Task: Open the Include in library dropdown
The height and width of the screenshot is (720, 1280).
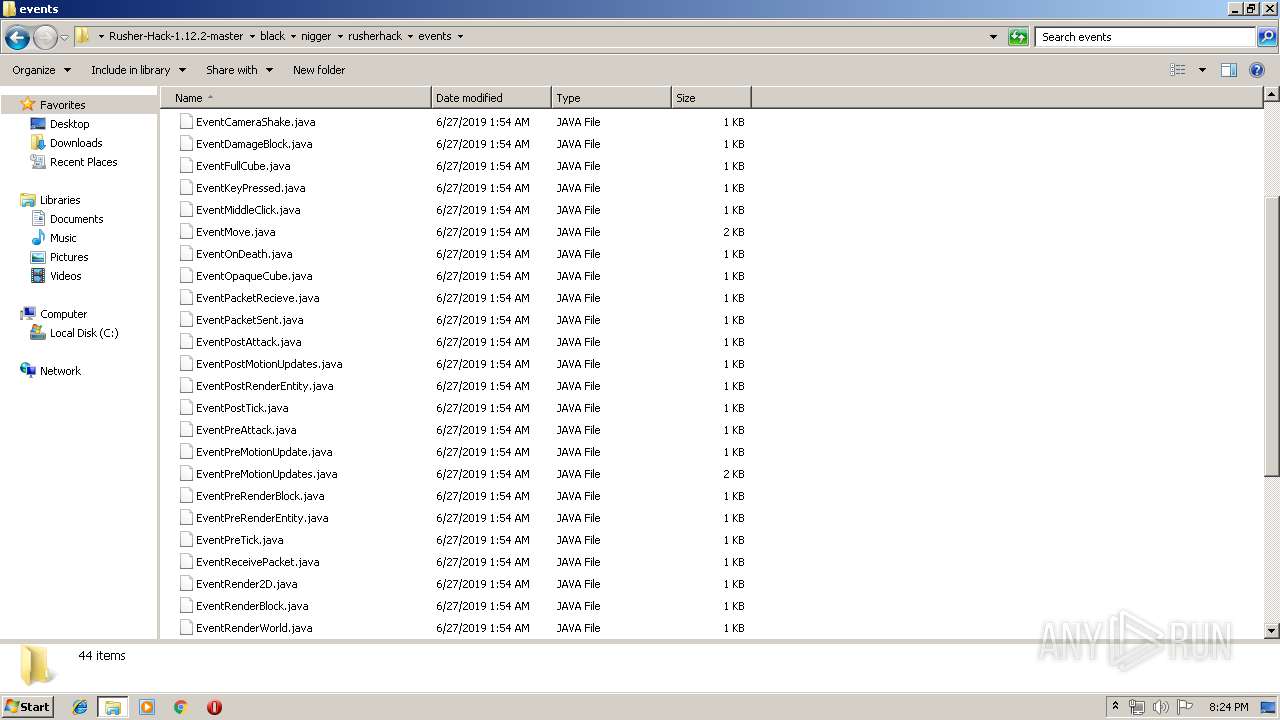Action: pyautogui.click(x=139, y=70)
